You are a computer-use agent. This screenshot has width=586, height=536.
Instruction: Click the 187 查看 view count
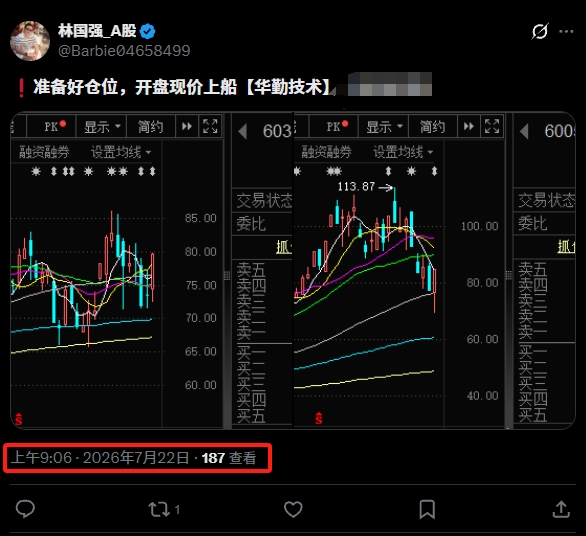229,458
